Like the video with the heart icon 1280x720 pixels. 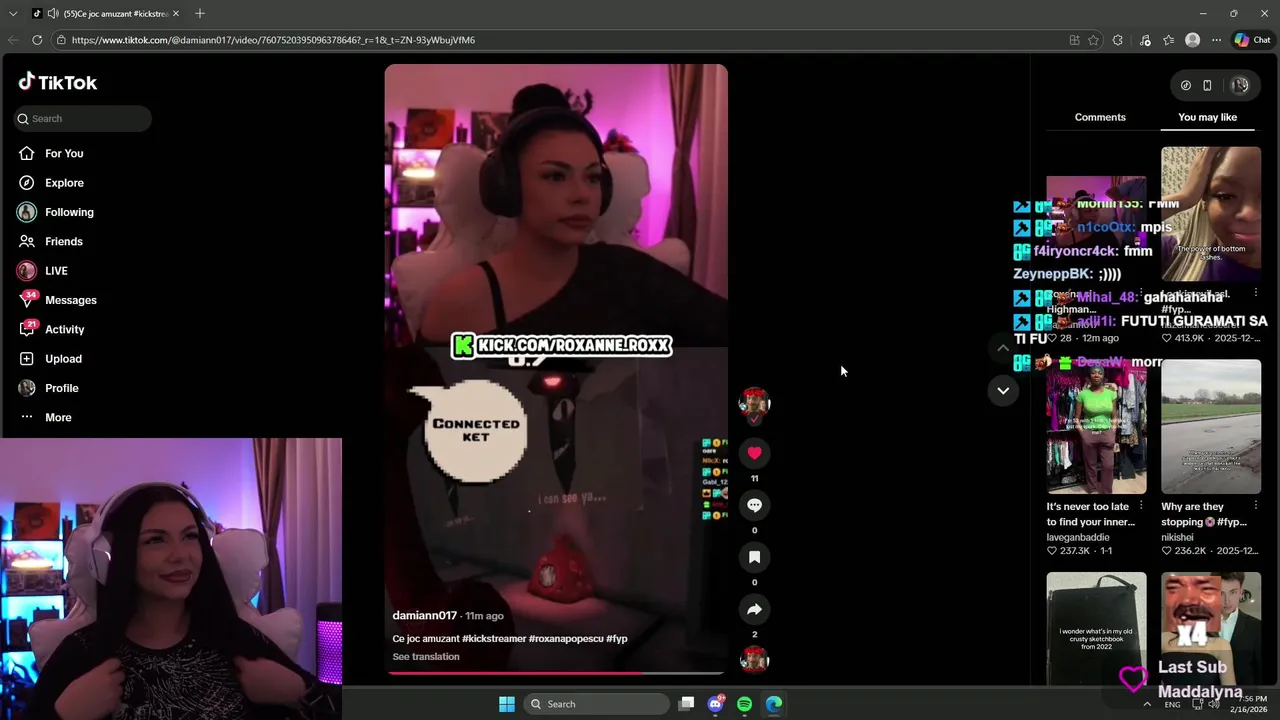click(x=754, y=453)
